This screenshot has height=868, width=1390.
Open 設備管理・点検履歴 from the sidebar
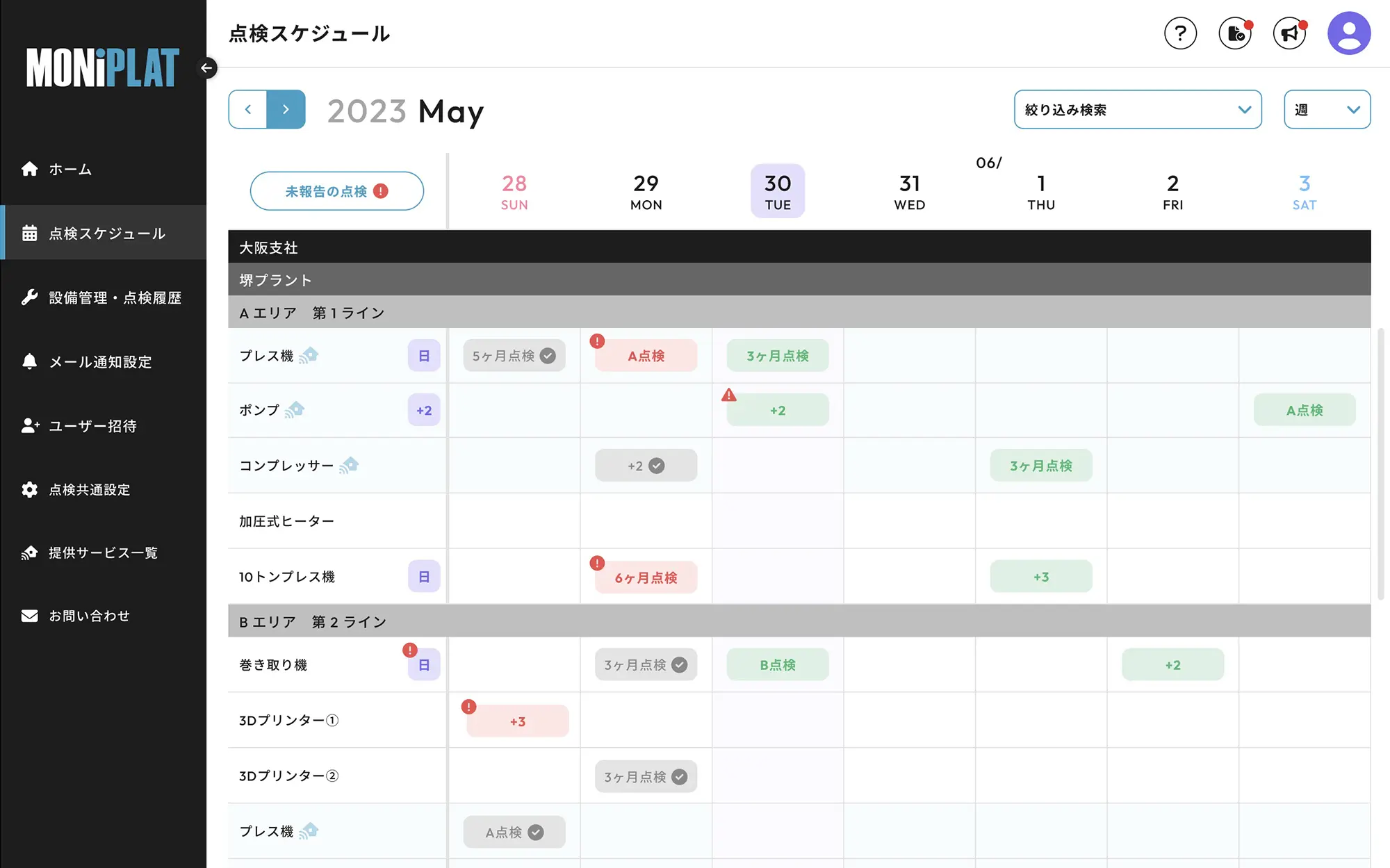(x=29, y=297)
